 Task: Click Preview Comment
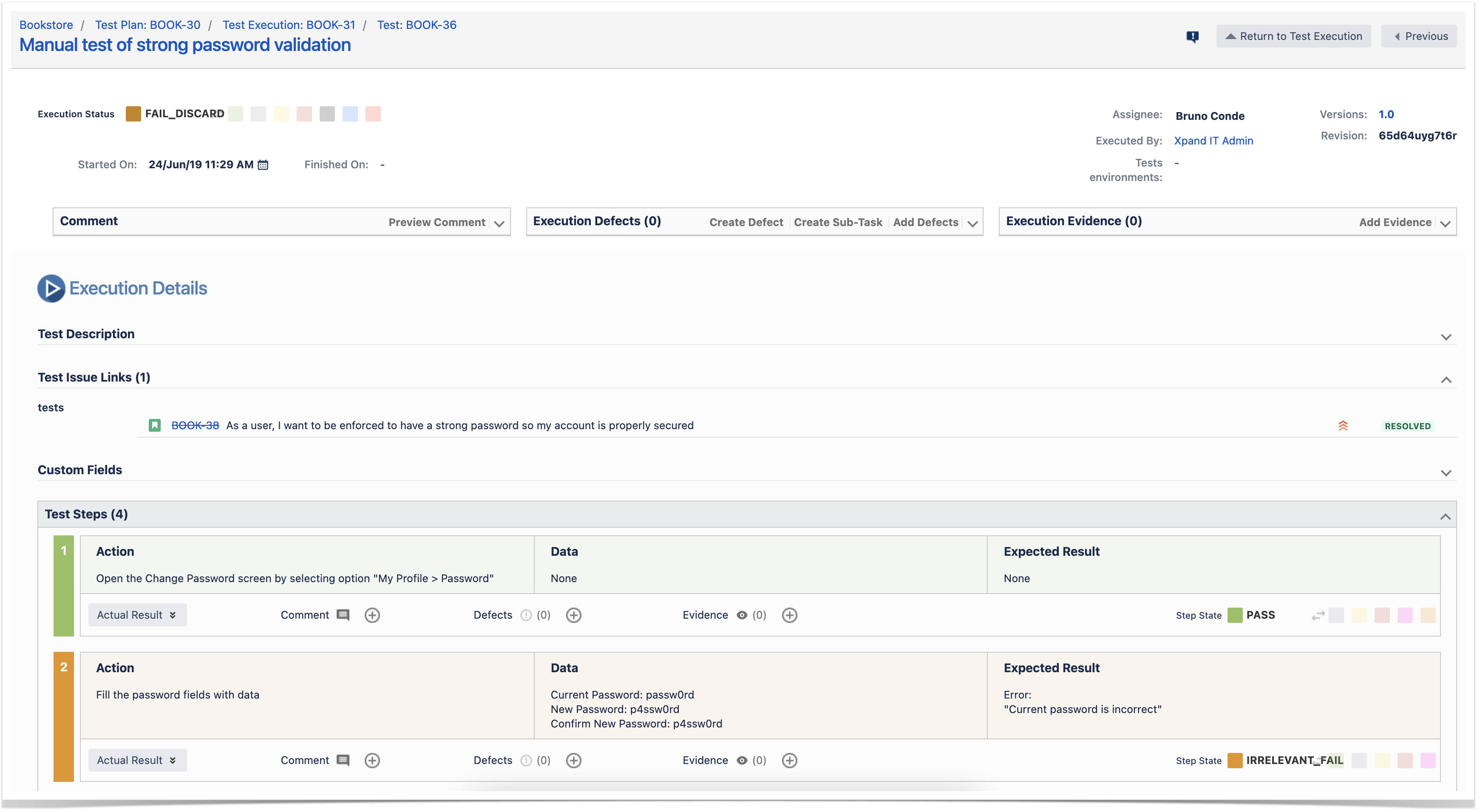pyautogui.click(x=437, y=222)
